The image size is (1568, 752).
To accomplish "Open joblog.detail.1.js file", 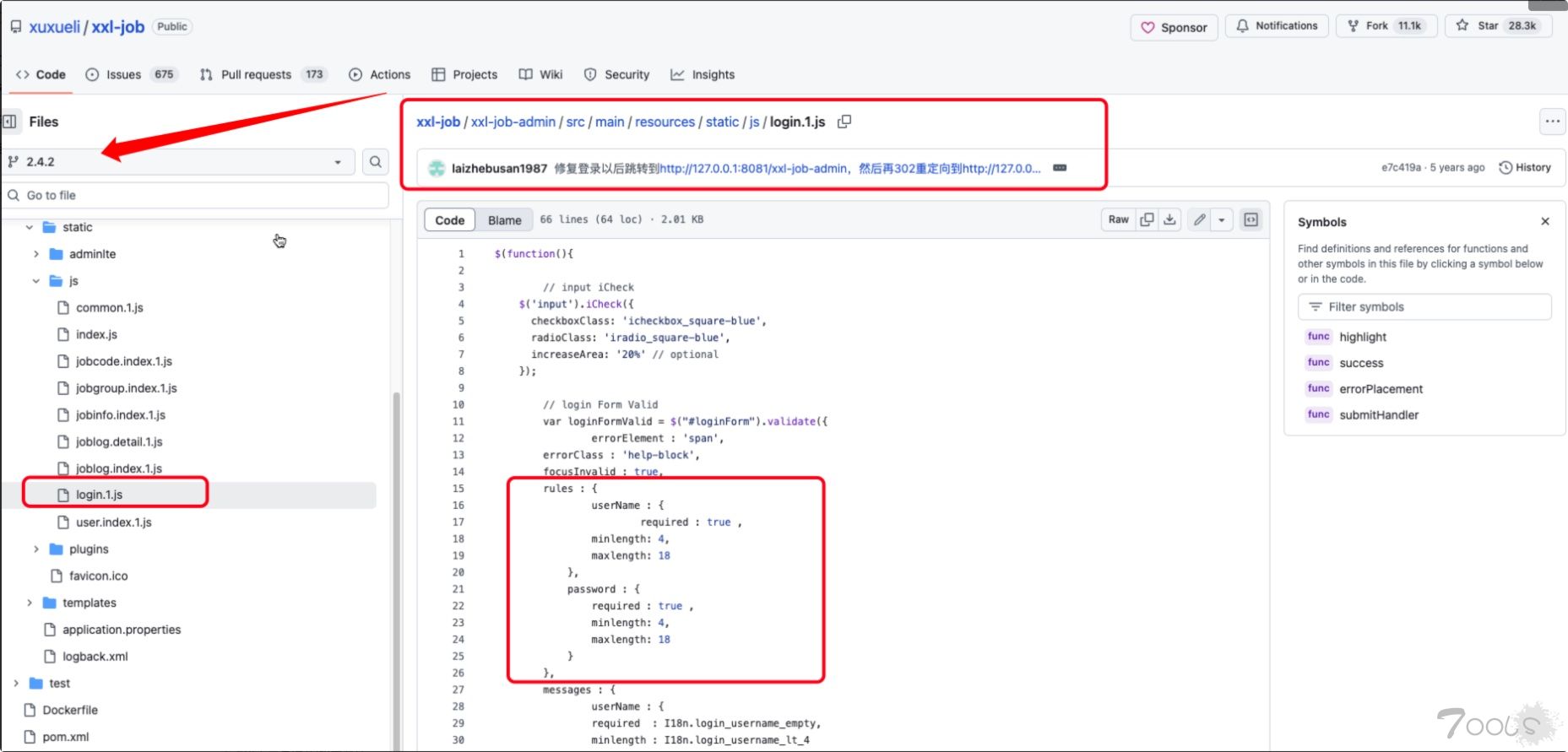I will [x=119, y=442].
